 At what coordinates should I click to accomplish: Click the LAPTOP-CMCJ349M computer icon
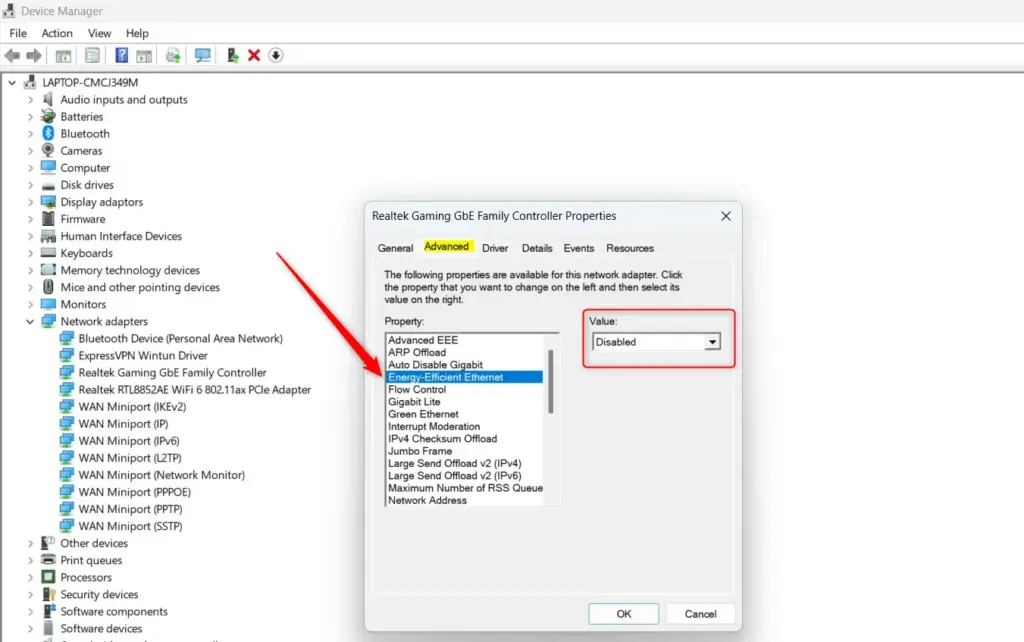tap(30, 82)
